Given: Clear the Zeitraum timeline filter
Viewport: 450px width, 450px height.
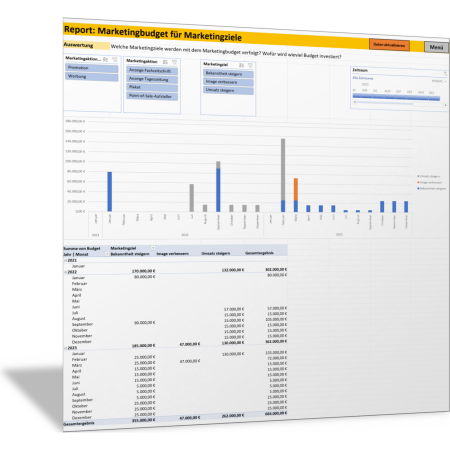Looking at the screenshot, I should pos(445,73).
